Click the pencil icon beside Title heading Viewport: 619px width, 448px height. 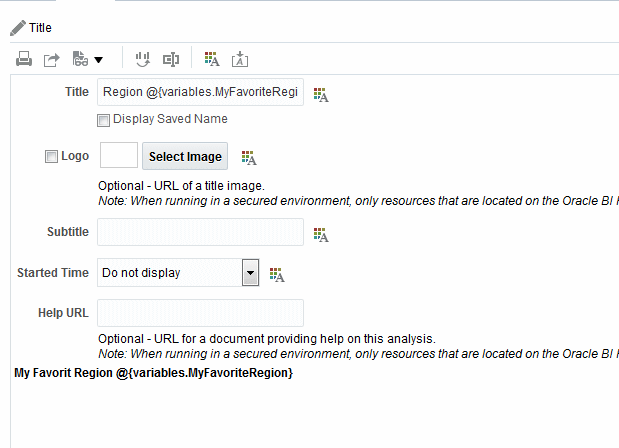(x=18, y=28)
